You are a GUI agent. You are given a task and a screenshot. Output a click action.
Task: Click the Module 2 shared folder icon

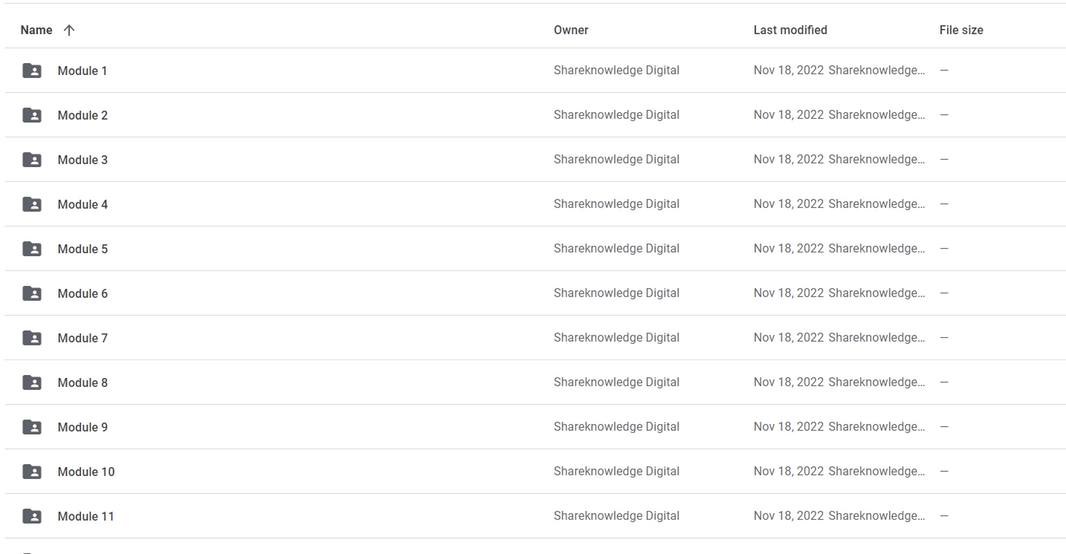click(32, 115)
